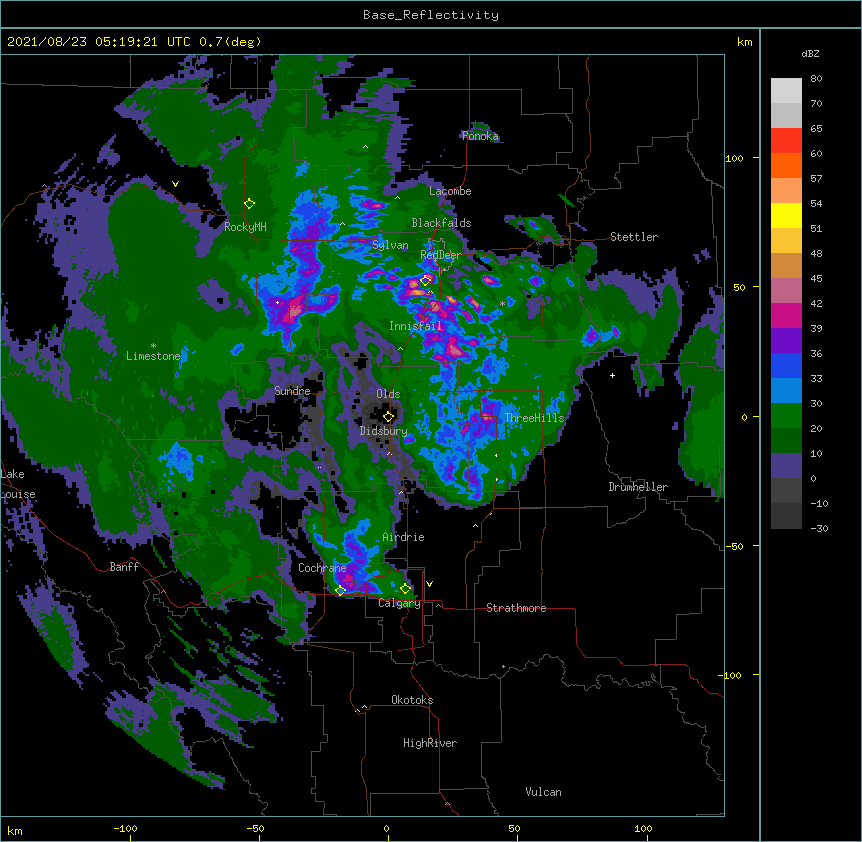This screenshot has height=842, width=862.
Task: Click the Lake Louise label
Action: click(16, 484)
